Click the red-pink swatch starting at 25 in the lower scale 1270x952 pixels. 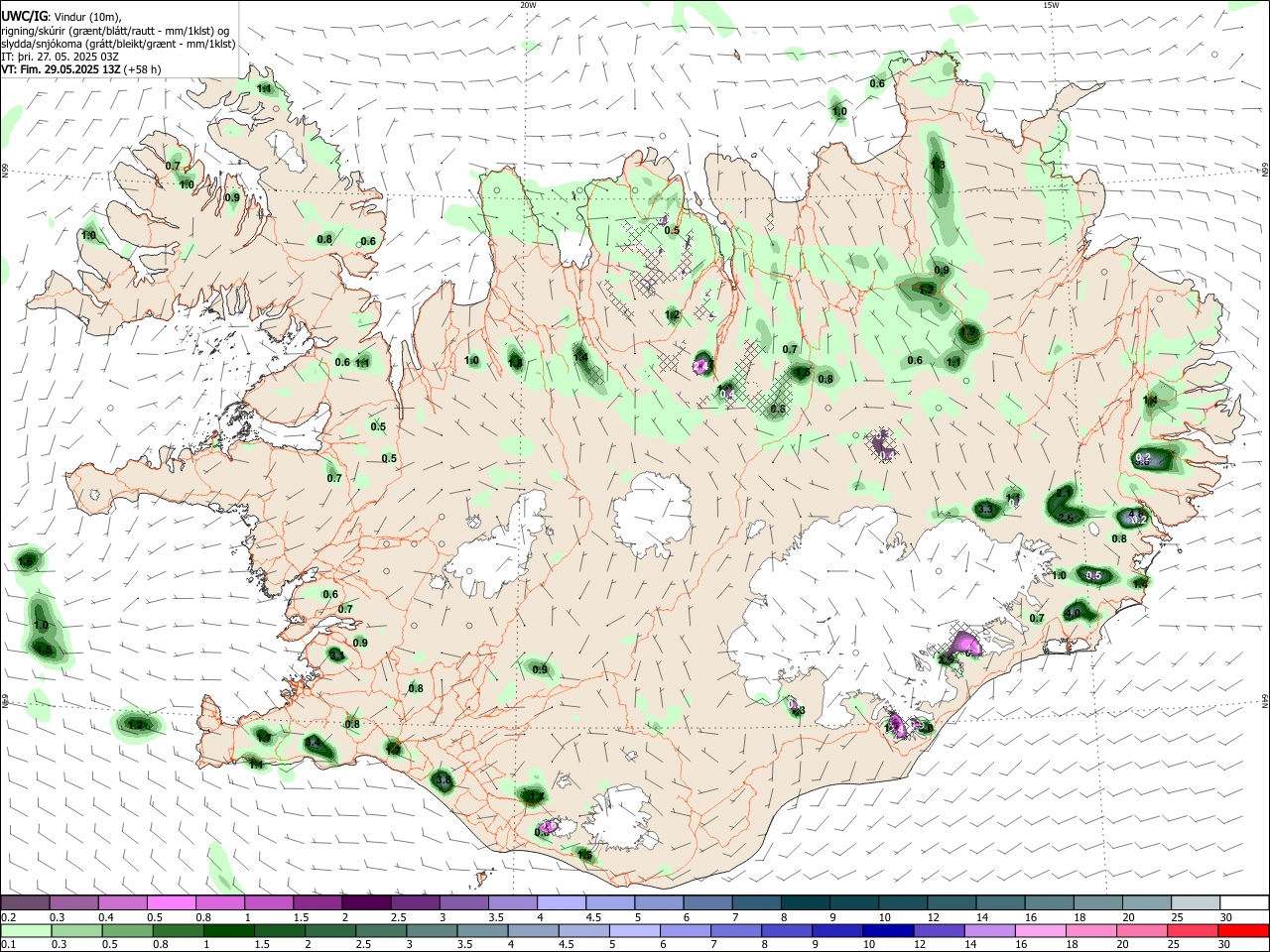[x=1195, y=930]
